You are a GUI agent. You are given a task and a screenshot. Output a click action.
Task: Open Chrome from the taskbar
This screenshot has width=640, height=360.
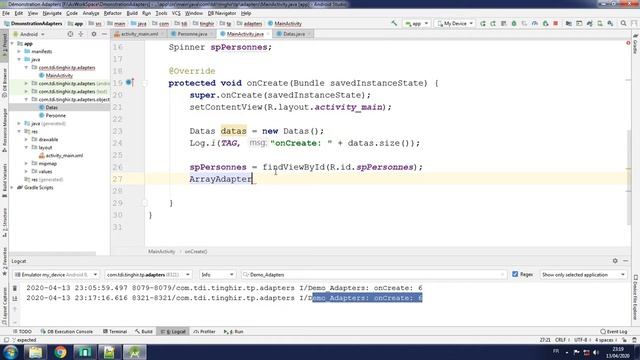pyautogui.click(x=60, y=352)
